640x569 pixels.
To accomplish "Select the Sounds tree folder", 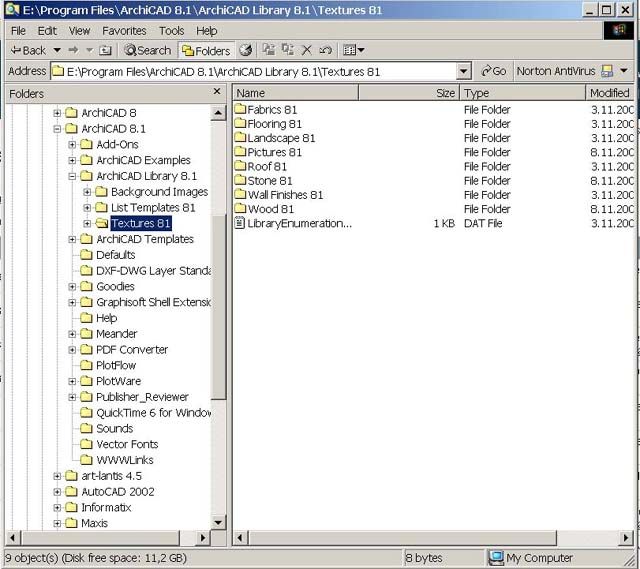I will coord(114,429).
